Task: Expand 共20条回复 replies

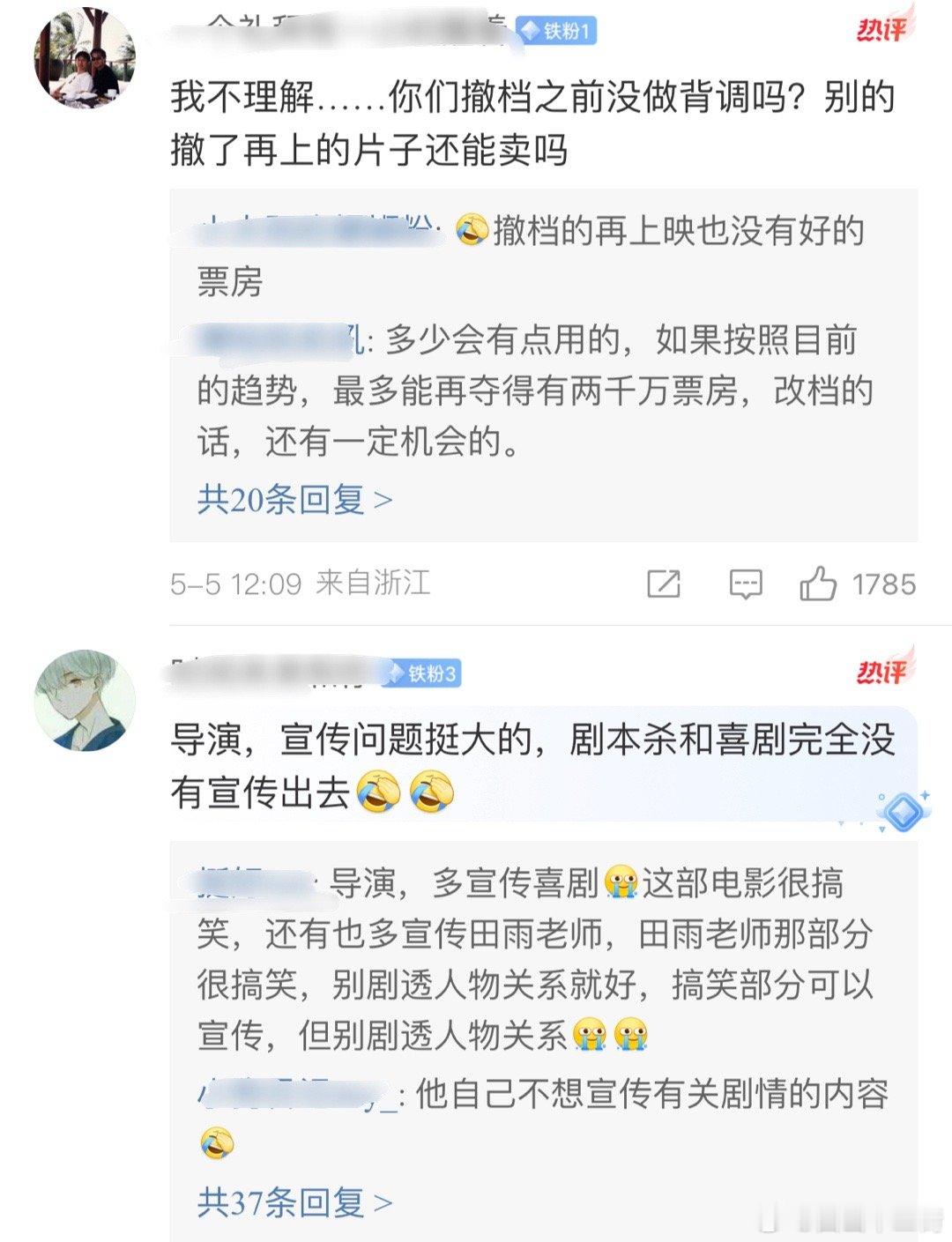Action: [294, 499]
